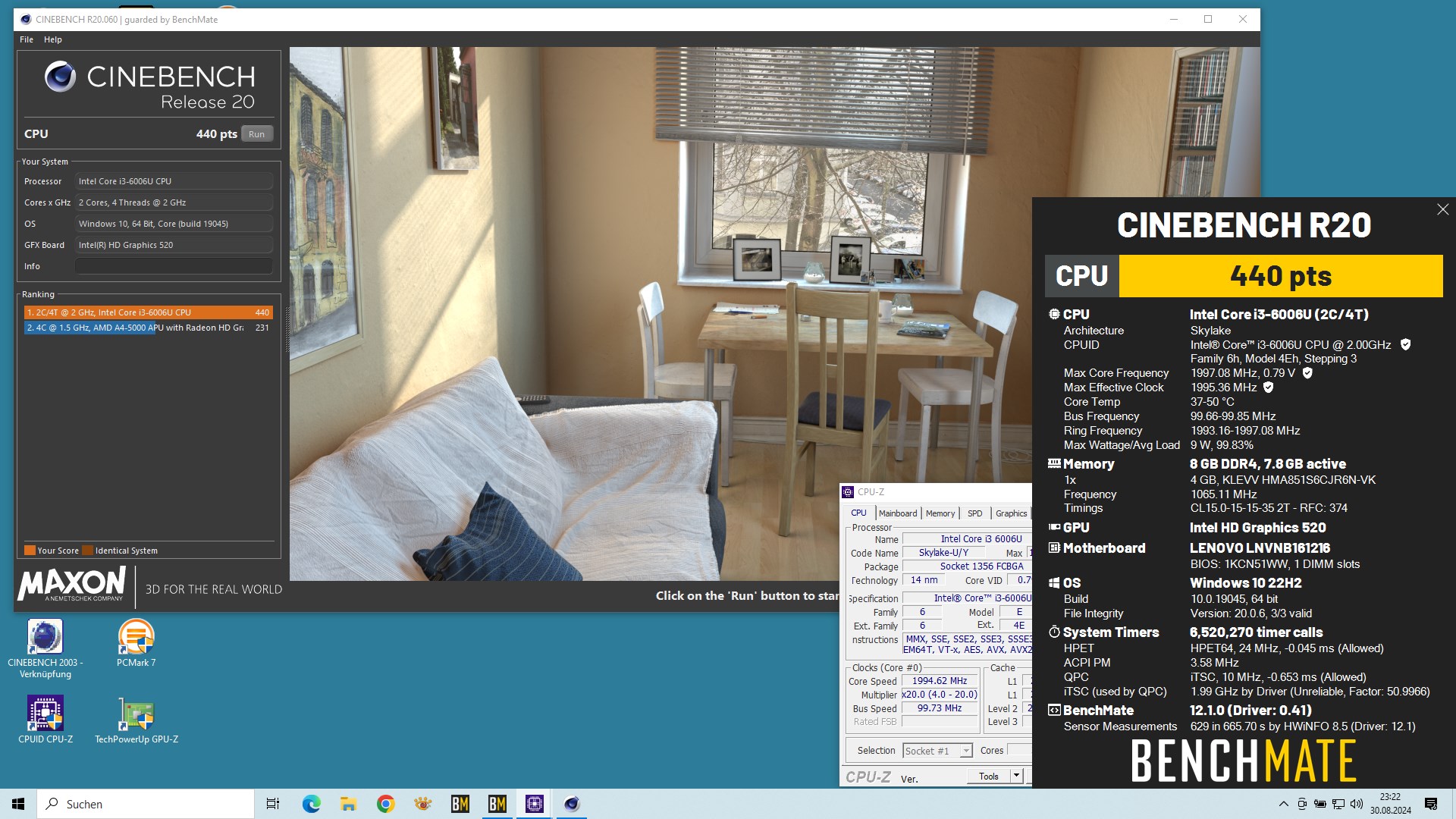The width and height of the screenshot is (1456, 819).
Task: Click Processor field Intel Core i3-6006U
Action: (x=174, y=181)
